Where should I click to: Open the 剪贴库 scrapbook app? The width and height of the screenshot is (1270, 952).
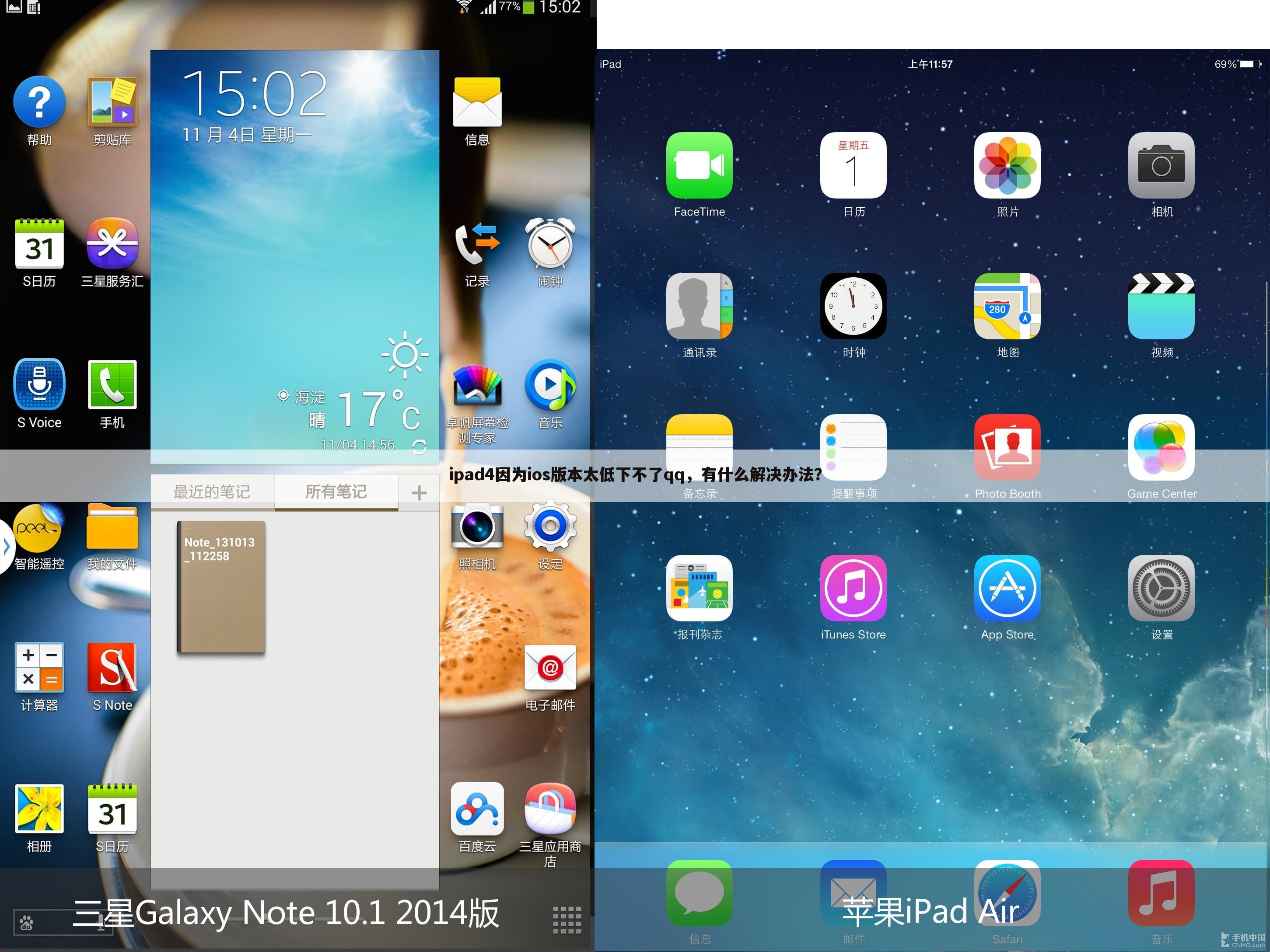[112, 102]
